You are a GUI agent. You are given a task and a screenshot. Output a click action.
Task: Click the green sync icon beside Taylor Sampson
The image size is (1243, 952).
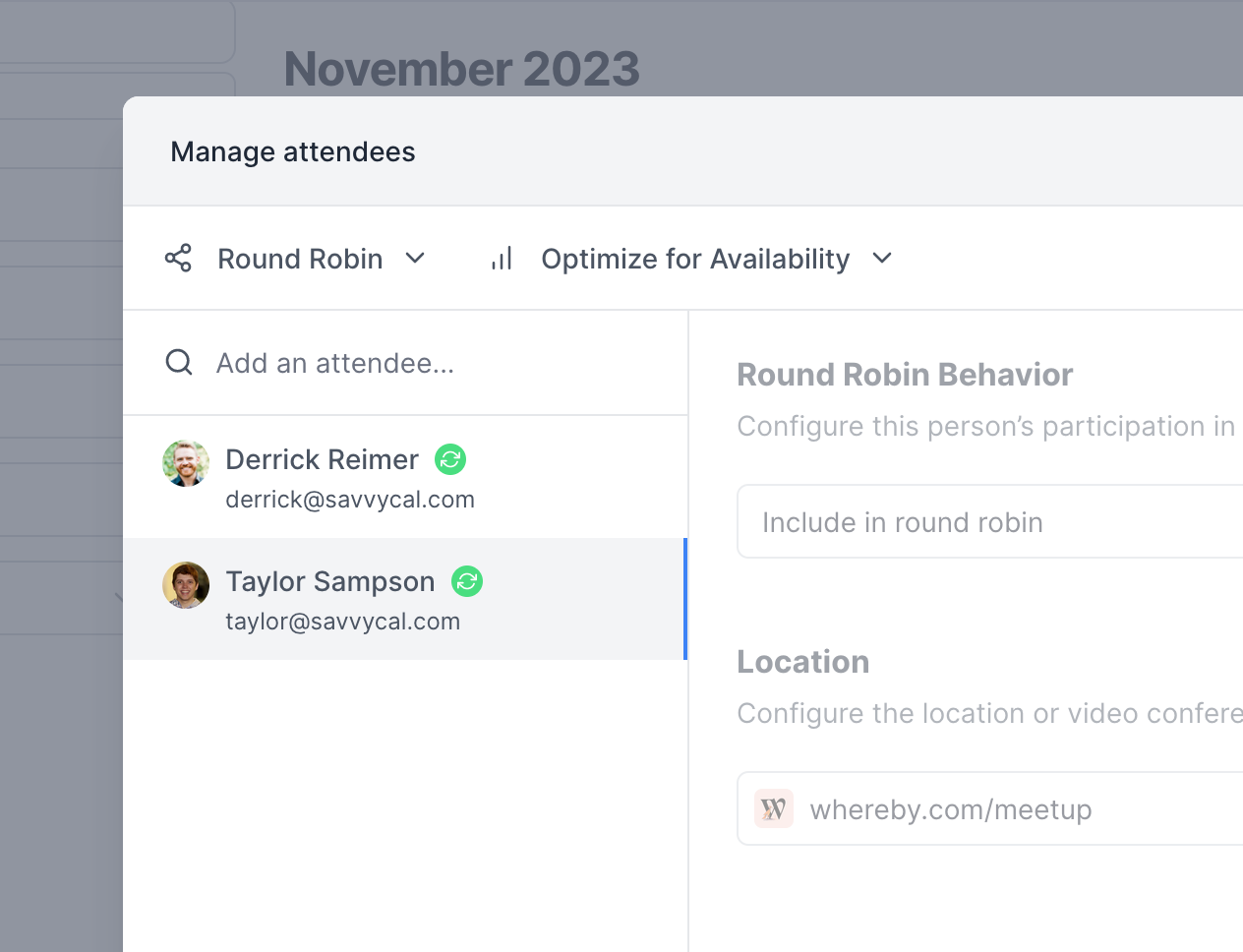pyautogui.click(x=466, y=581)
